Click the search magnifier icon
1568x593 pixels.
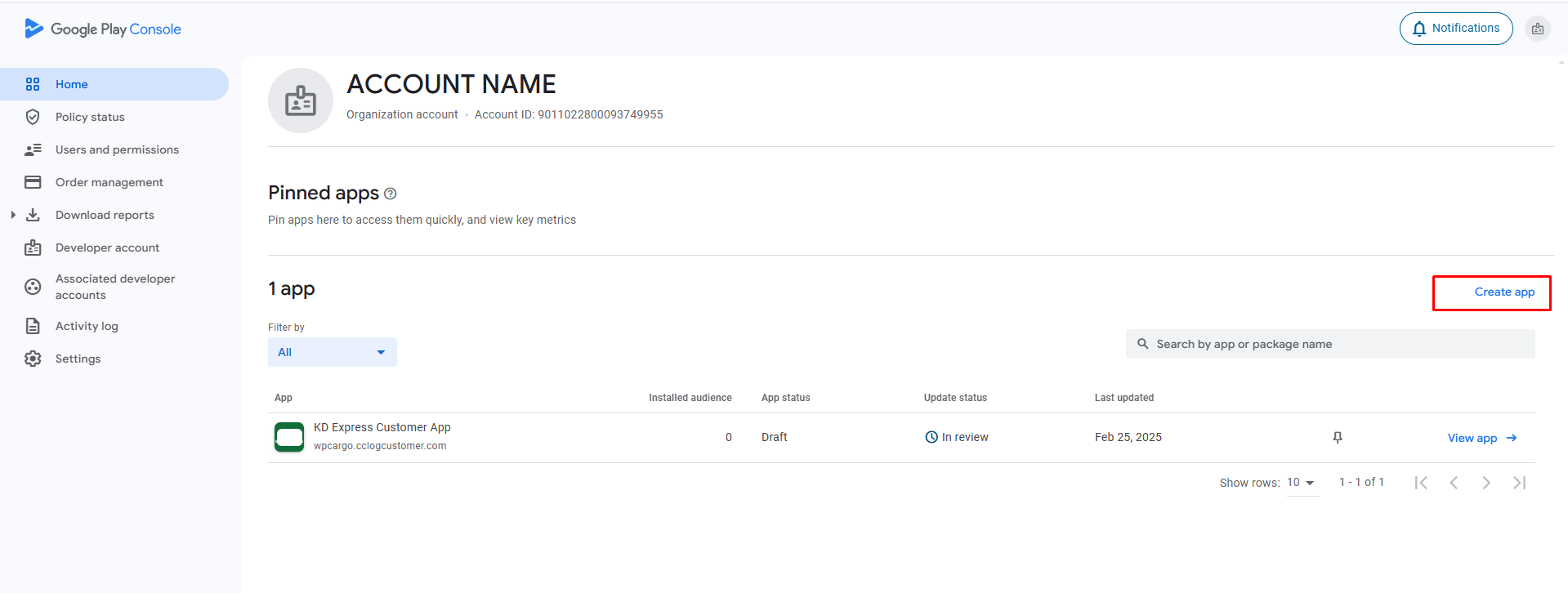[1143, 344]
